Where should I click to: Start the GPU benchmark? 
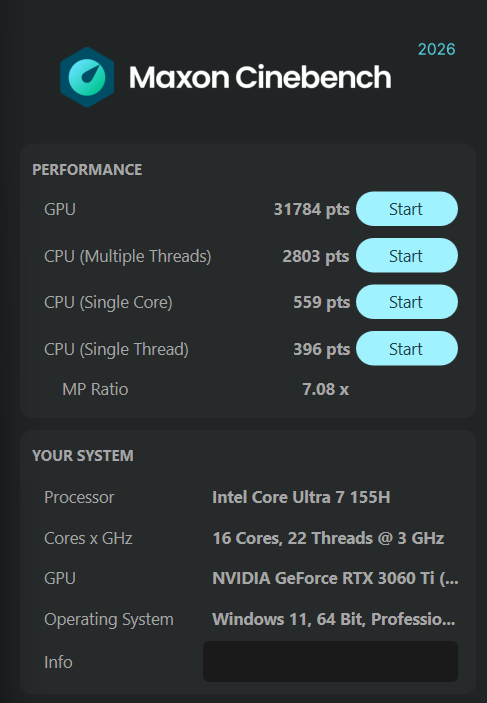click(x=407, y=209)
